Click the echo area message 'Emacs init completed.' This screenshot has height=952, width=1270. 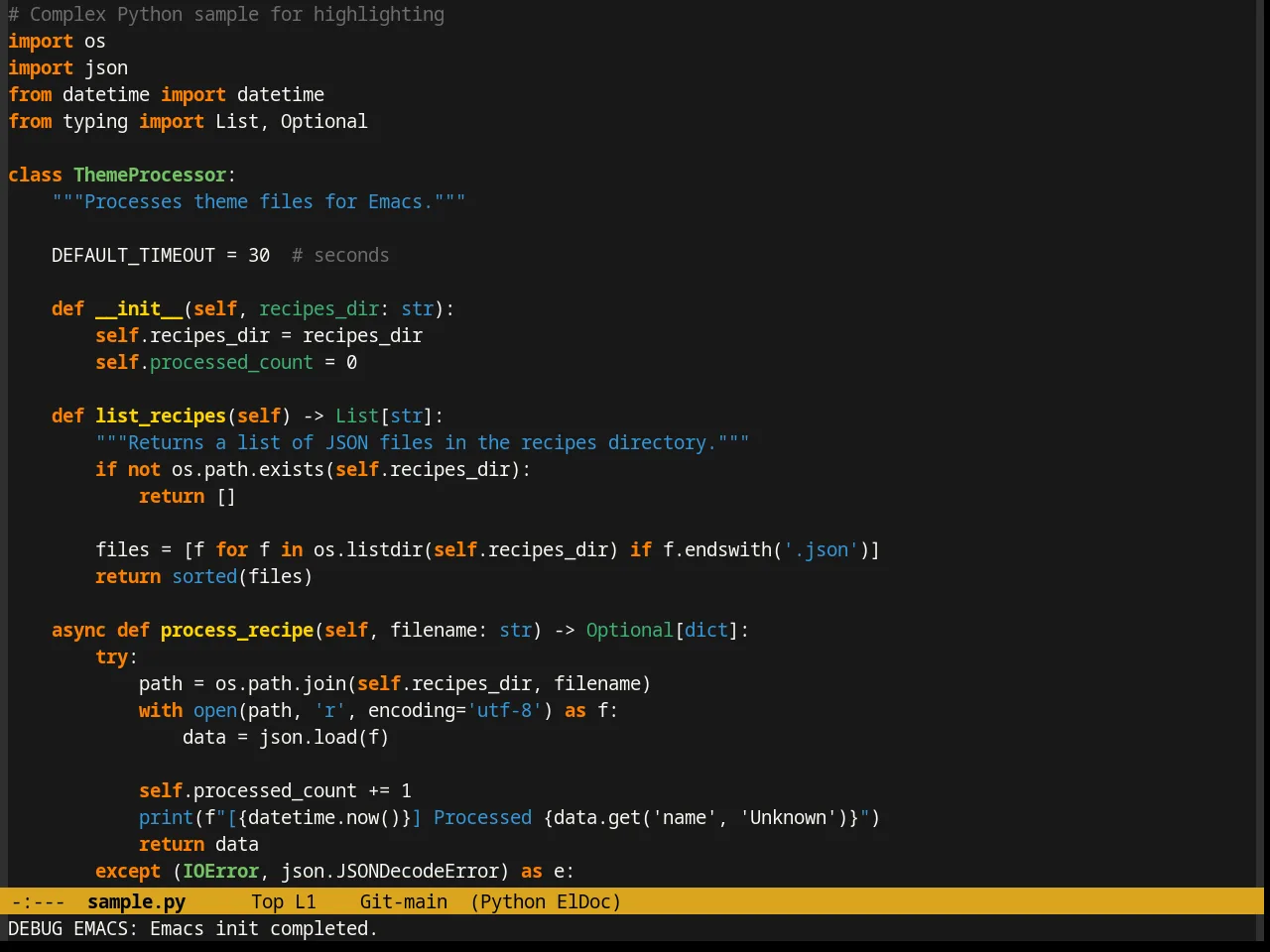point(264,928)
